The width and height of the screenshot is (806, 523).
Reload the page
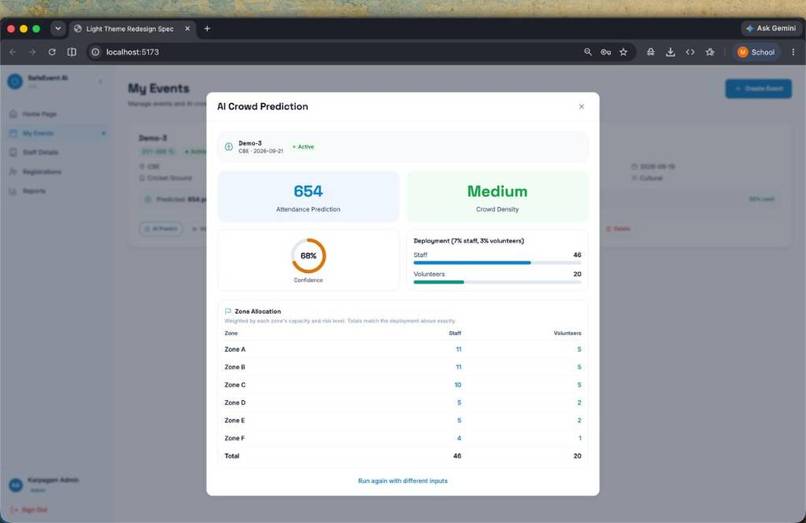(x=52, y=52)
